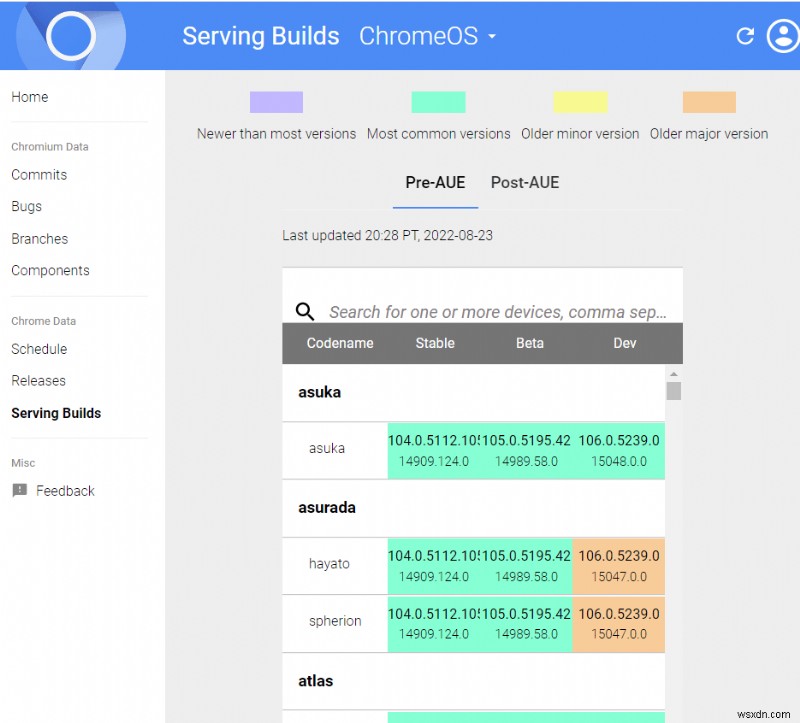Navigate to Home
800x723 pixels.
point(30,97)
